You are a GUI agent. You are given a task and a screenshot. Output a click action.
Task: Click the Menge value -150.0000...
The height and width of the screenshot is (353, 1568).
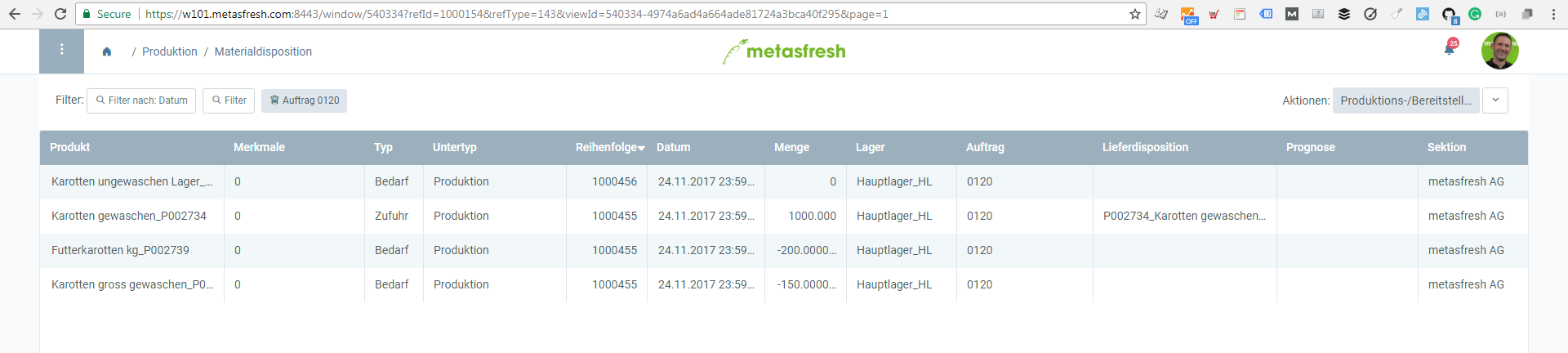coord(806,284)
